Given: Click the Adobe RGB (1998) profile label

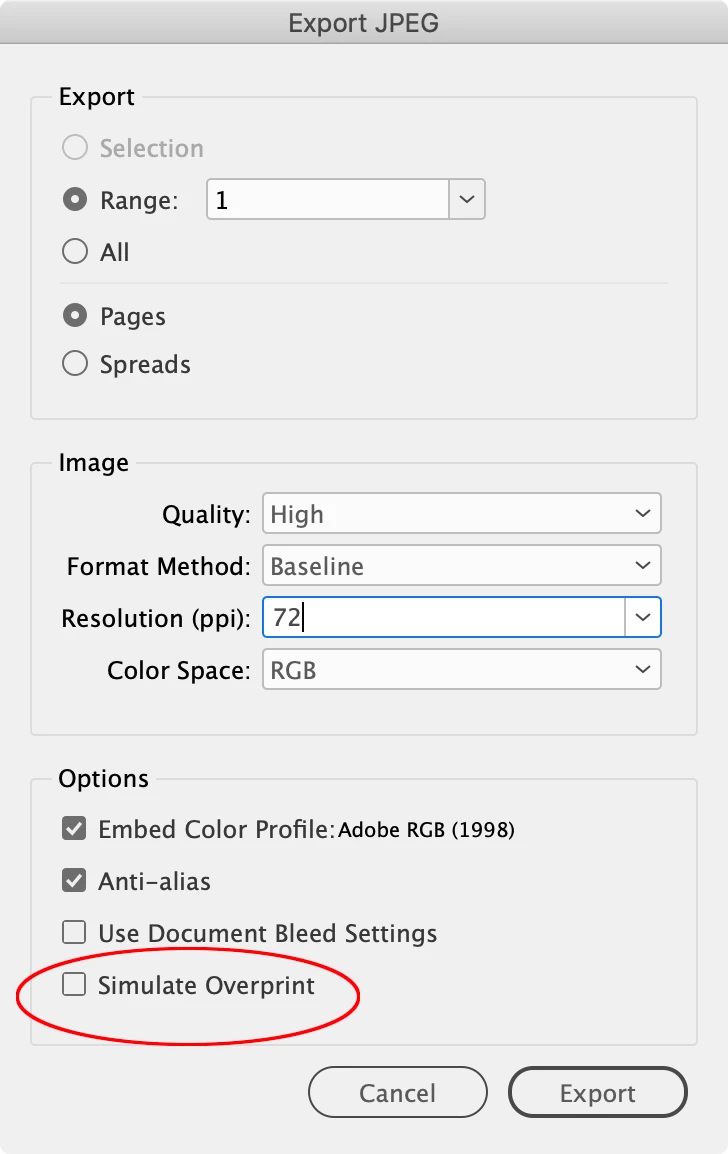Looking at the screenshot, I should (x=427, y=830).
